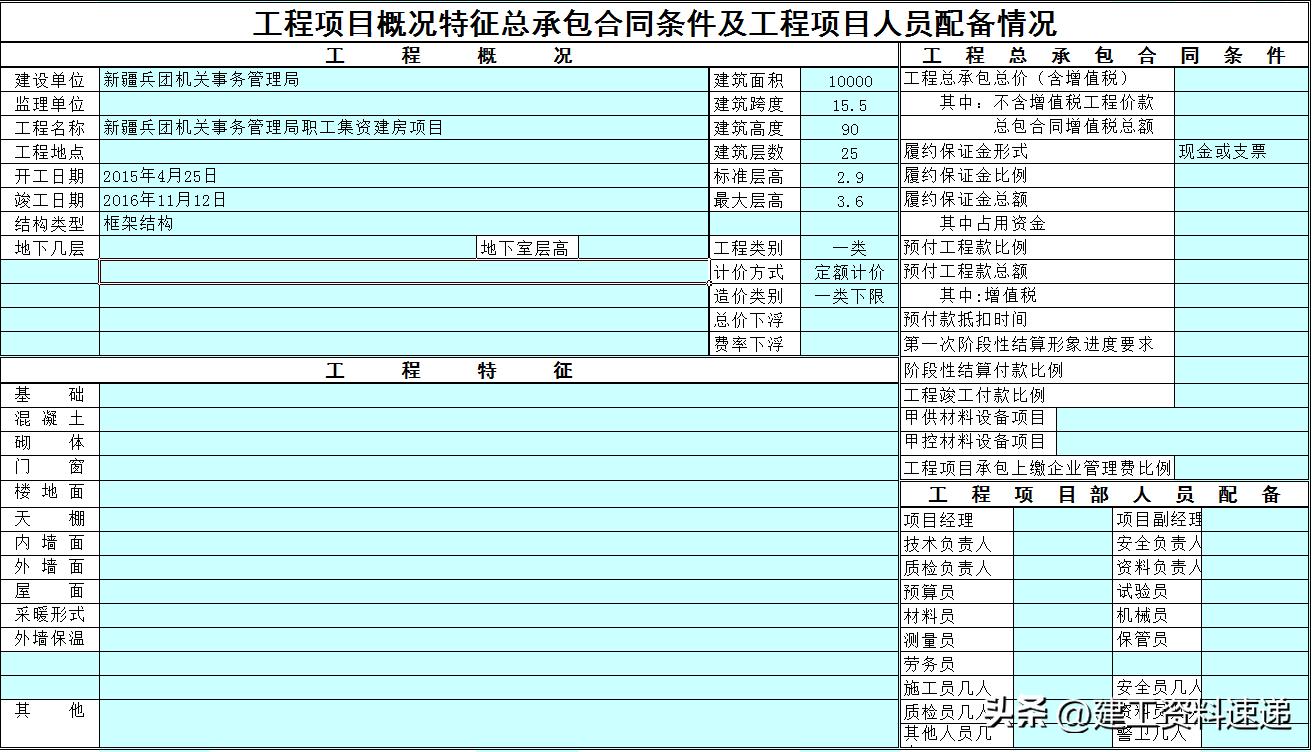The width and height of the screenshot is (1314, 752).
Task: Select the 项目经理 label cell
Action: coord(950,520)
